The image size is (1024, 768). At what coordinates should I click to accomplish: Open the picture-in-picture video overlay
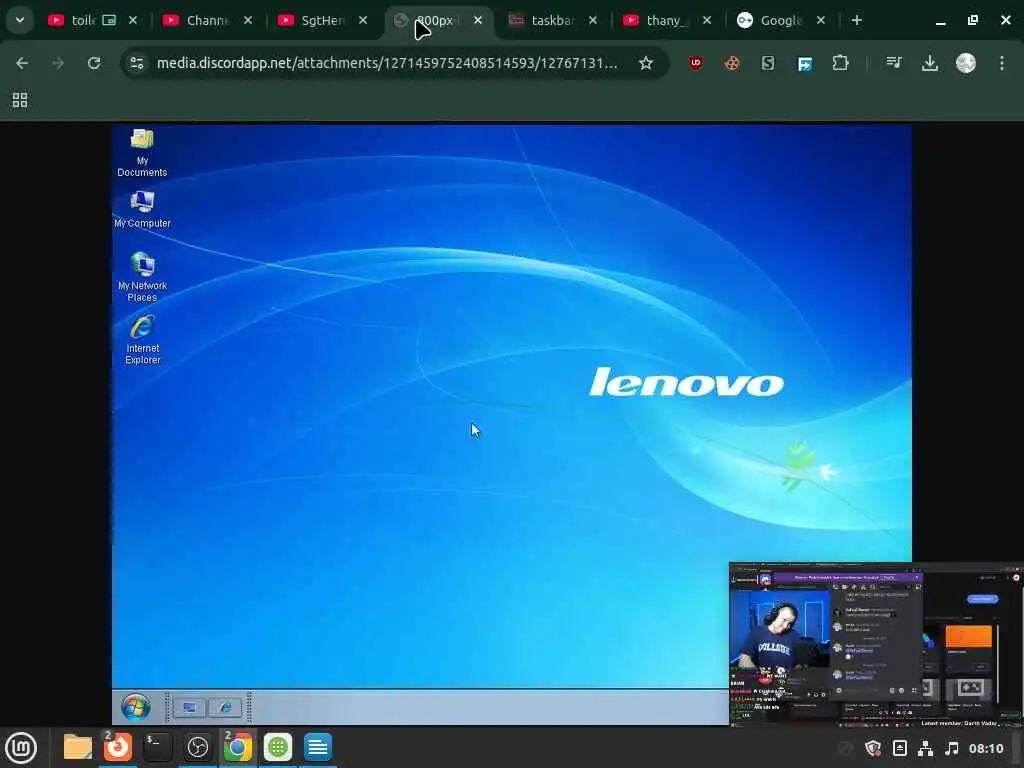click(x=876, y=644)
